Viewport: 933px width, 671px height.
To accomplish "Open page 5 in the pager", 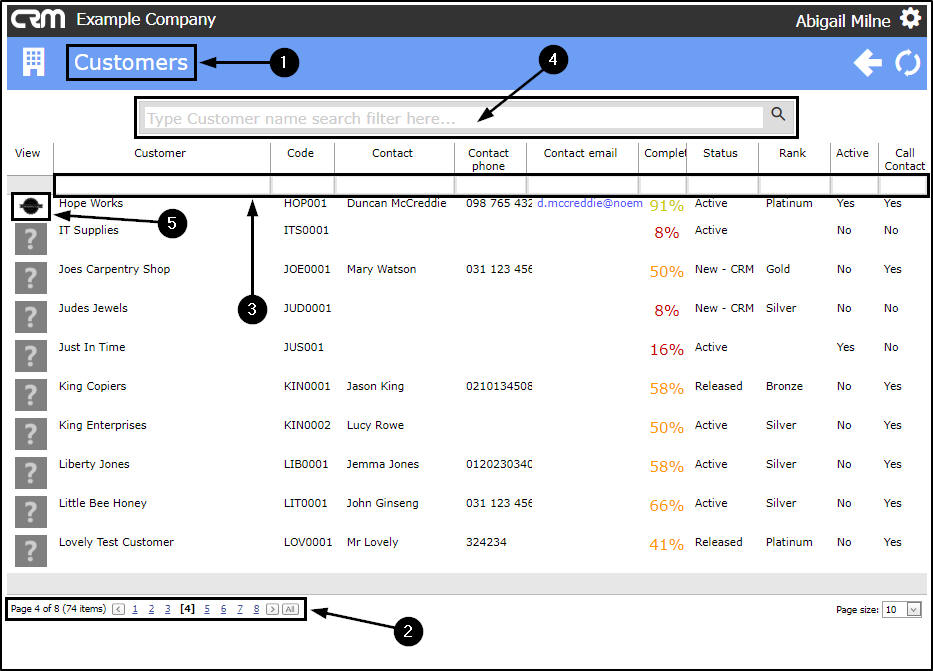I will coord(207,609).
